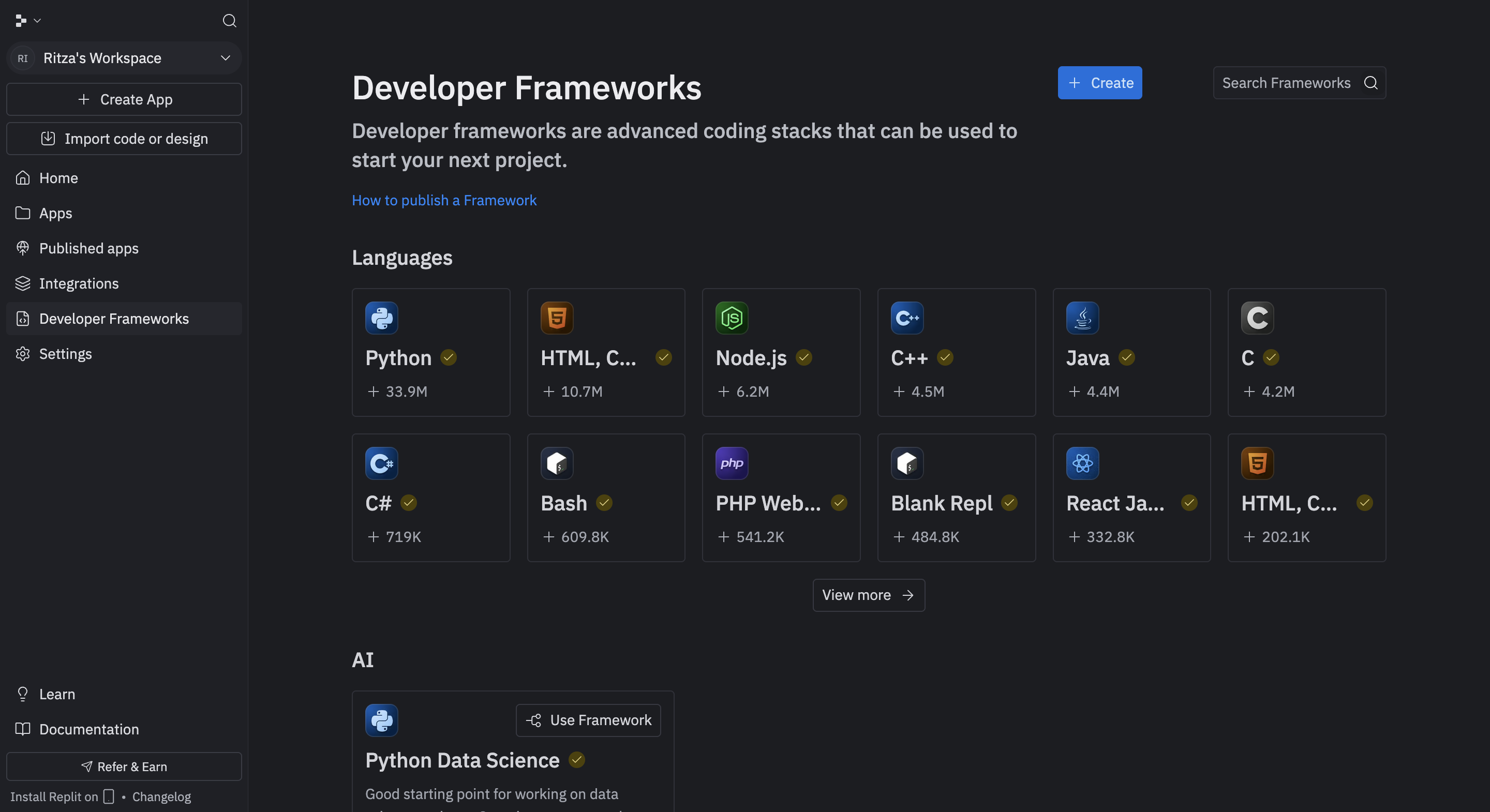
Task: Open Integrations in the sidebar
Action: [x=79, y=283]
